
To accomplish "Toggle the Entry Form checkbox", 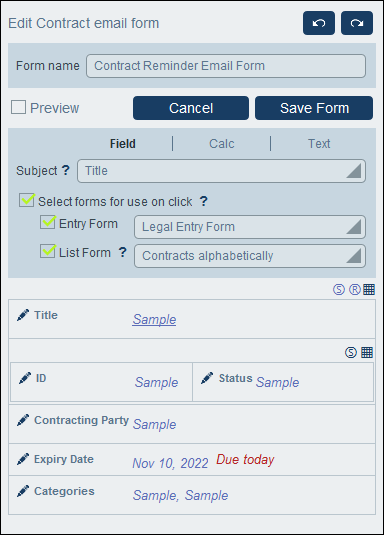I will click(47, 222).
